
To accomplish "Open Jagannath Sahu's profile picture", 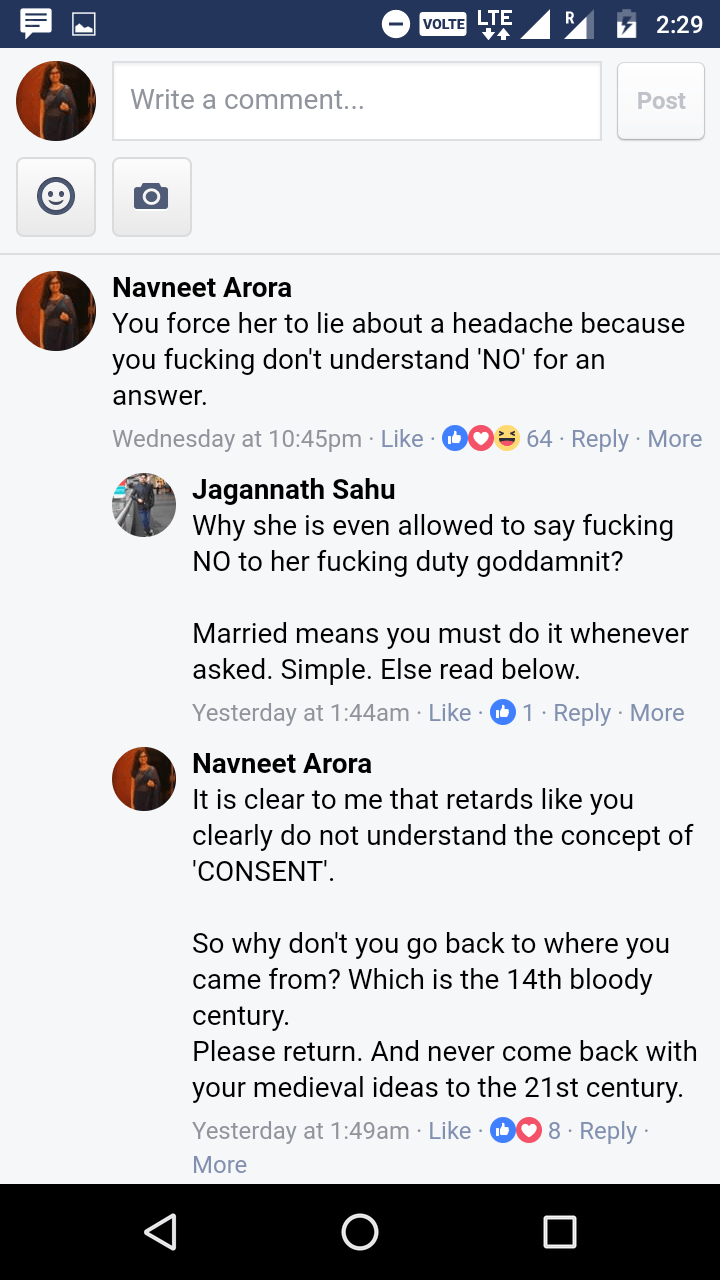I will [x=144, y=505].
